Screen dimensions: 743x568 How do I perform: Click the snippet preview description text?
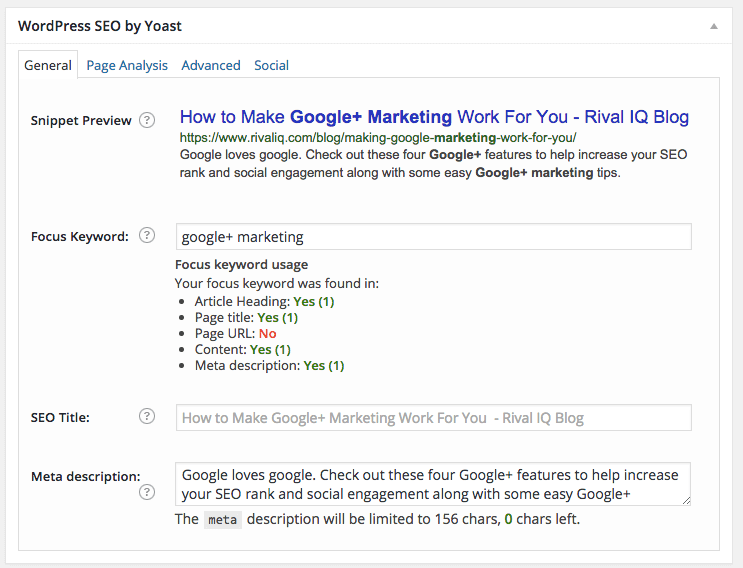[x=433, y=163]
